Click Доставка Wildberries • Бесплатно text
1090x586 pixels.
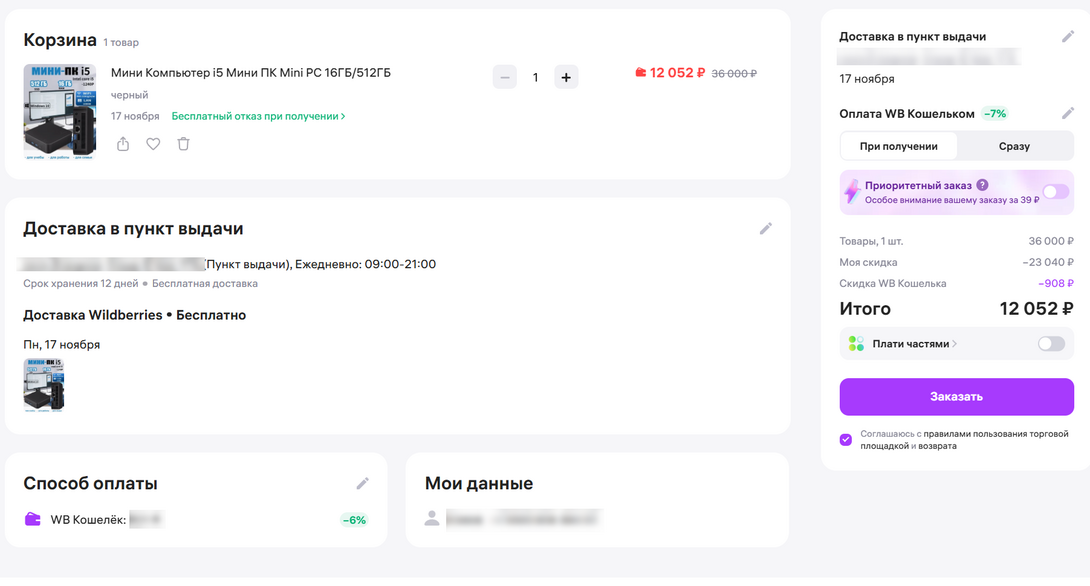click(134, 315)
